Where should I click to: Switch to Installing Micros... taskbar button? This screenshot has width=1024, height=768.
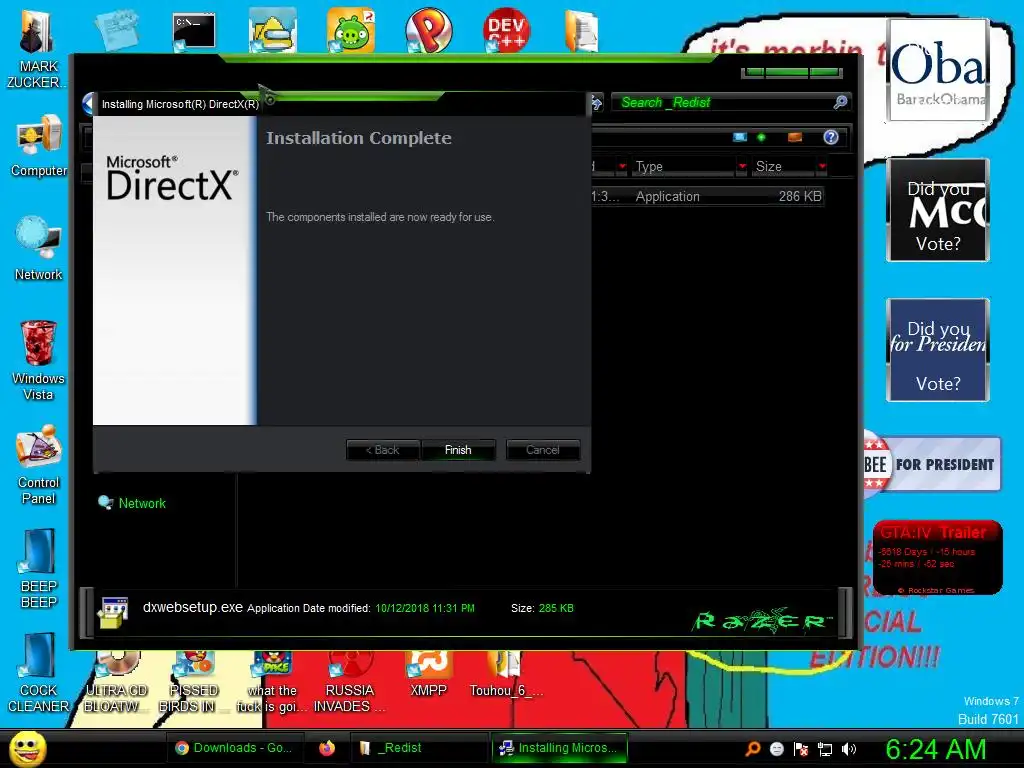[x=560, y=748]
